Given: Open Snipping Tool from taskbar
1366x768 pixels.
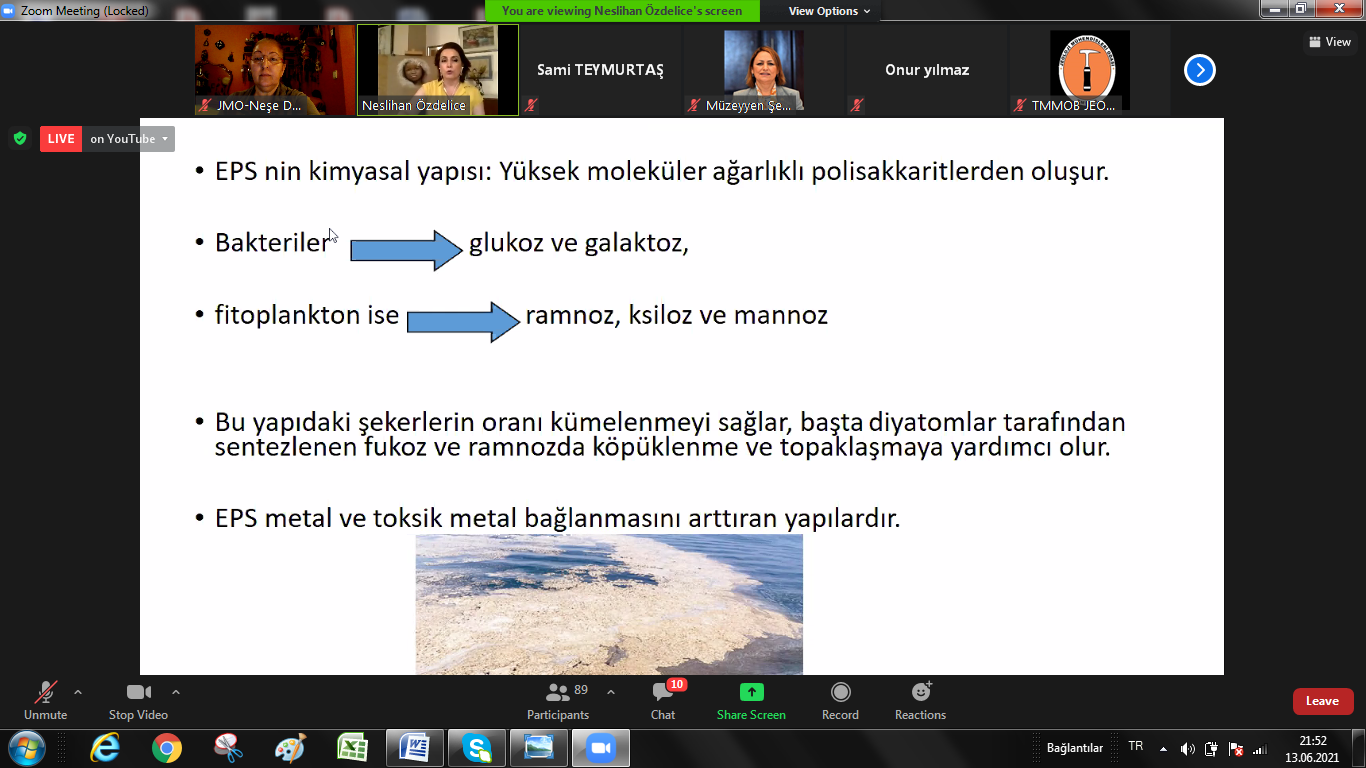Looking at the screenshot, I should [x=229, y=748].
